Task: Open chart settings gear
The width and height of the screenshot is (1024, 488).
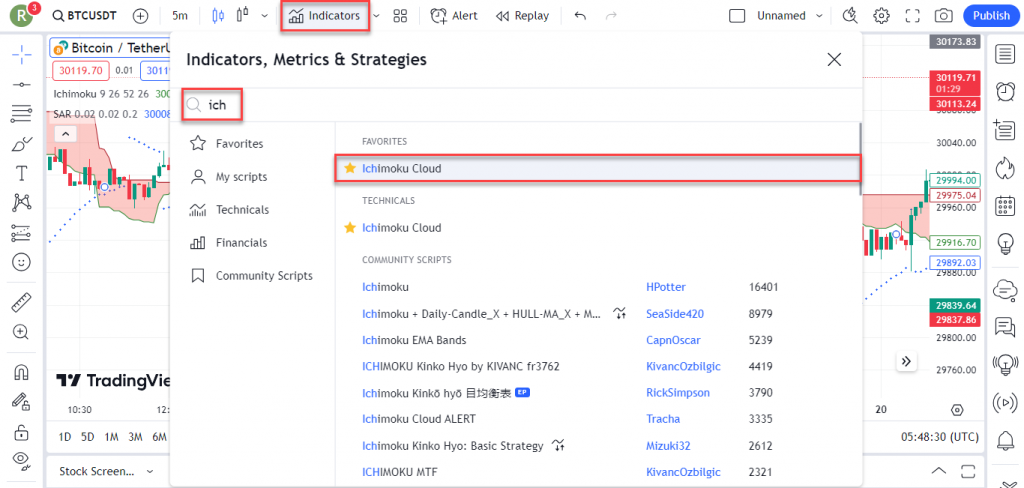Action: (x=882, y=16)
